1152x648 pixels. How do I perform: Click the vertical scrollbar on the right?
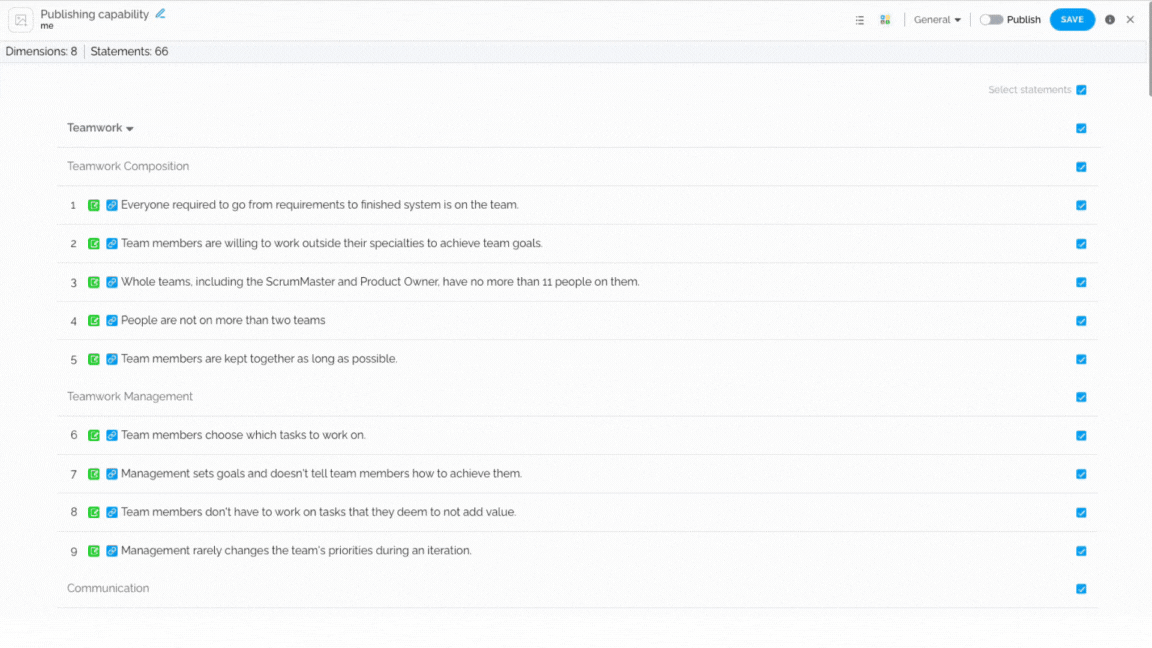click(1149, 51)
